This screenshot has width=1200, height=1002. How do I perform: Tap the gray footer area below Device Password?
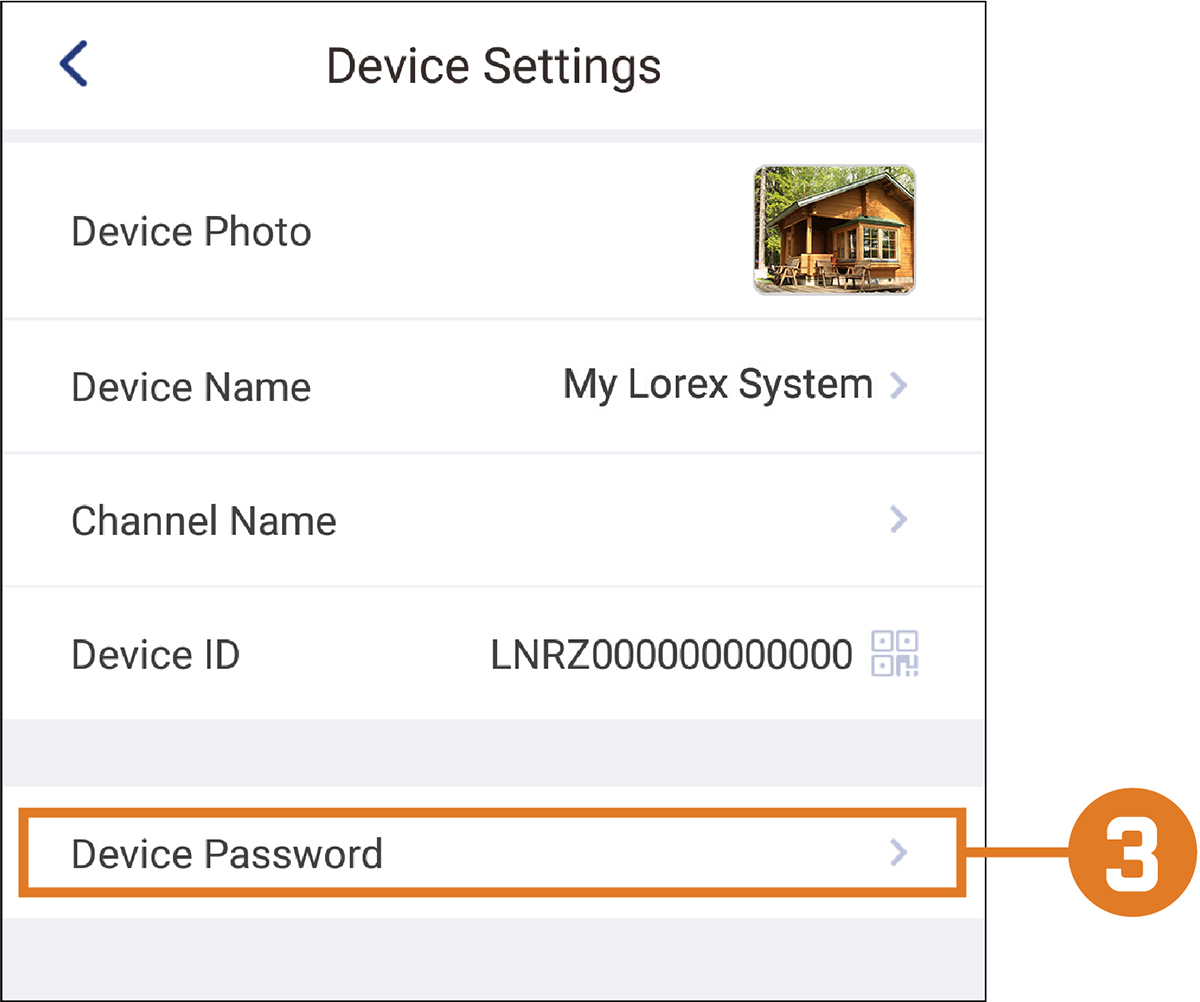(x=493, y=958)
